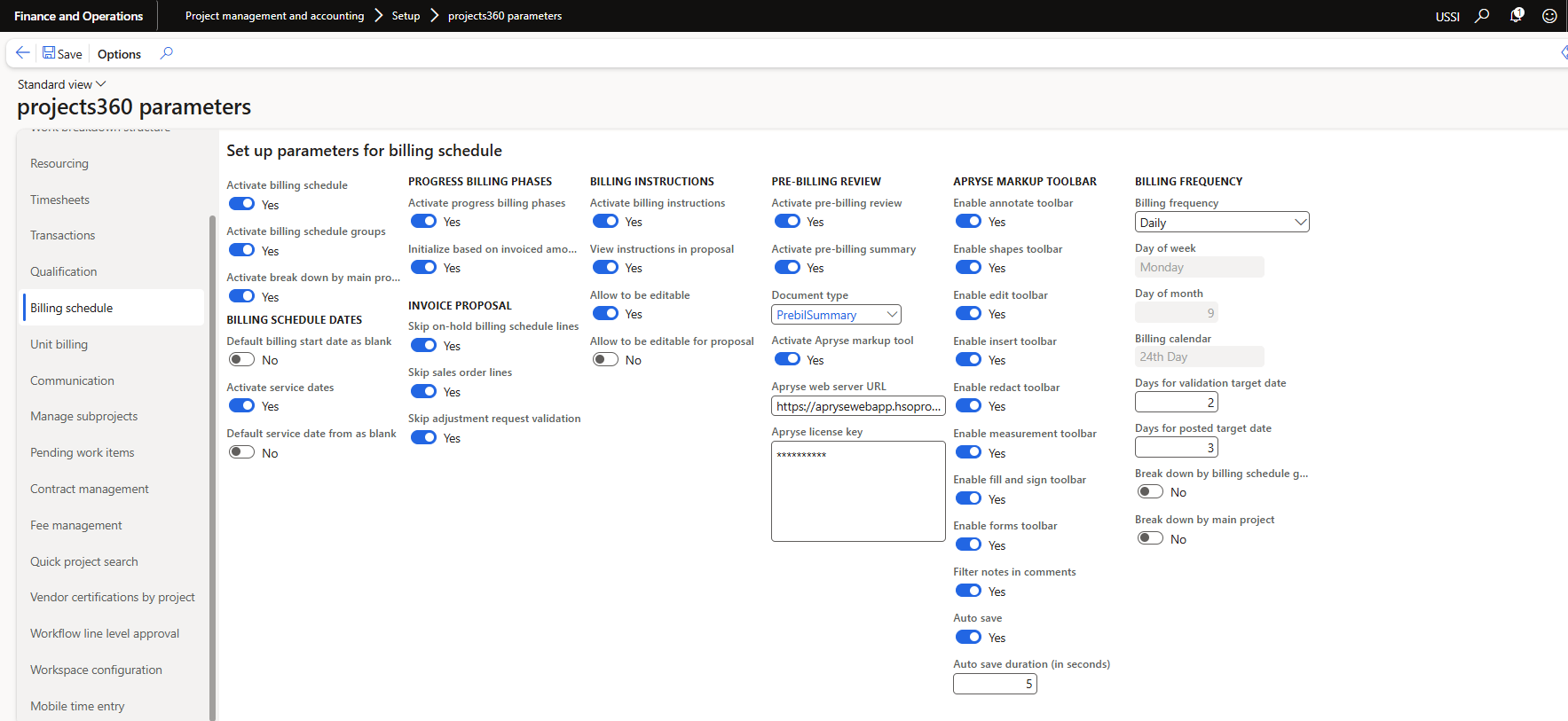This screenshot has width=1568, height=721.
Task: Click the USSI company selector
Action: point(1447,17)
